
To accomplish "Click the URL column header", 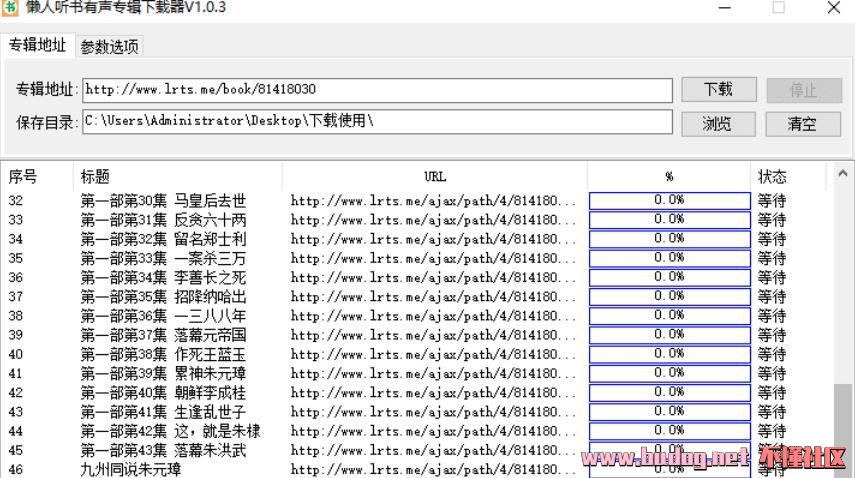I will click(434, 176).
